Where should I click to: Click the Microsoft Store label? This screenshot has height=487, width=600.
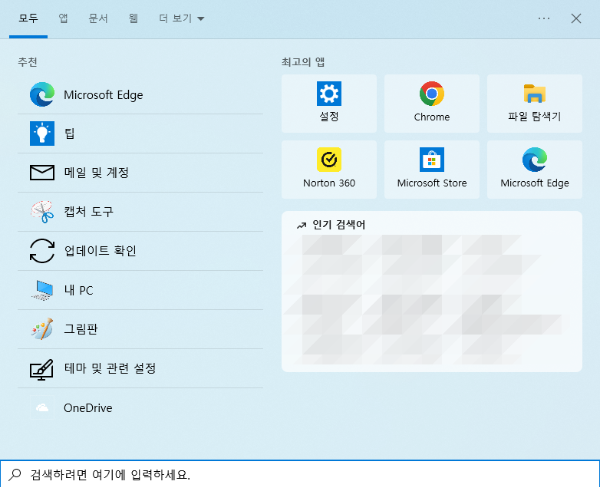coord(432,183)
